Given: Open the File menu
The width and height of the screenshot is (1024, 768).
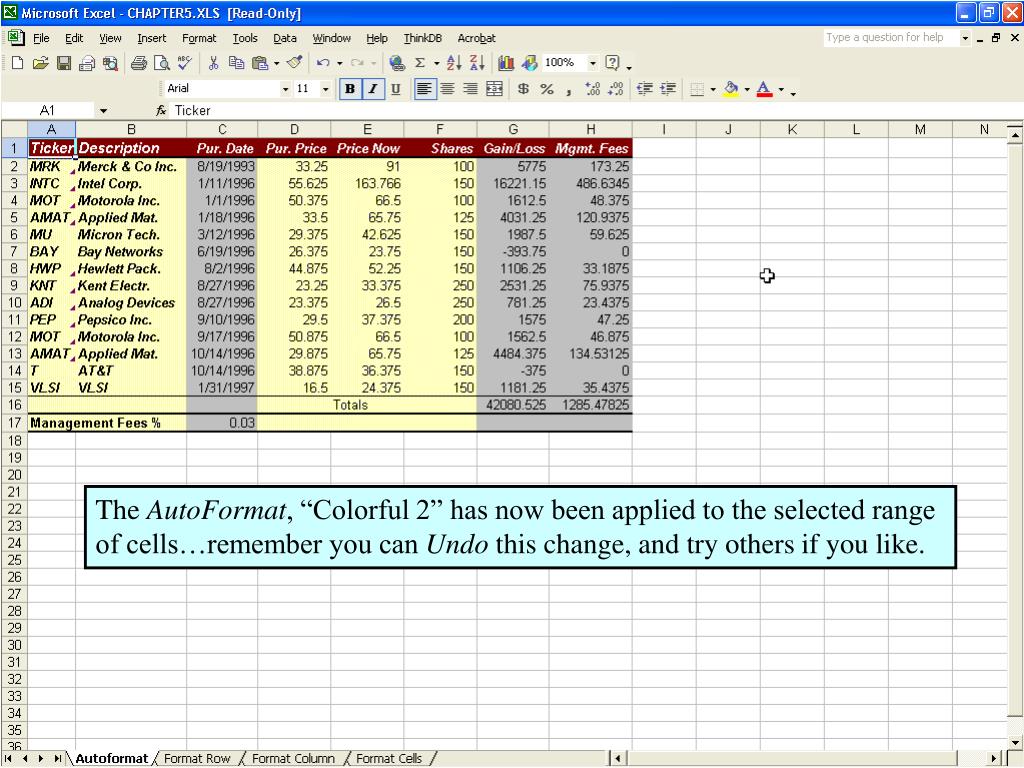Looking at the screenshot, I should point(41,39).
